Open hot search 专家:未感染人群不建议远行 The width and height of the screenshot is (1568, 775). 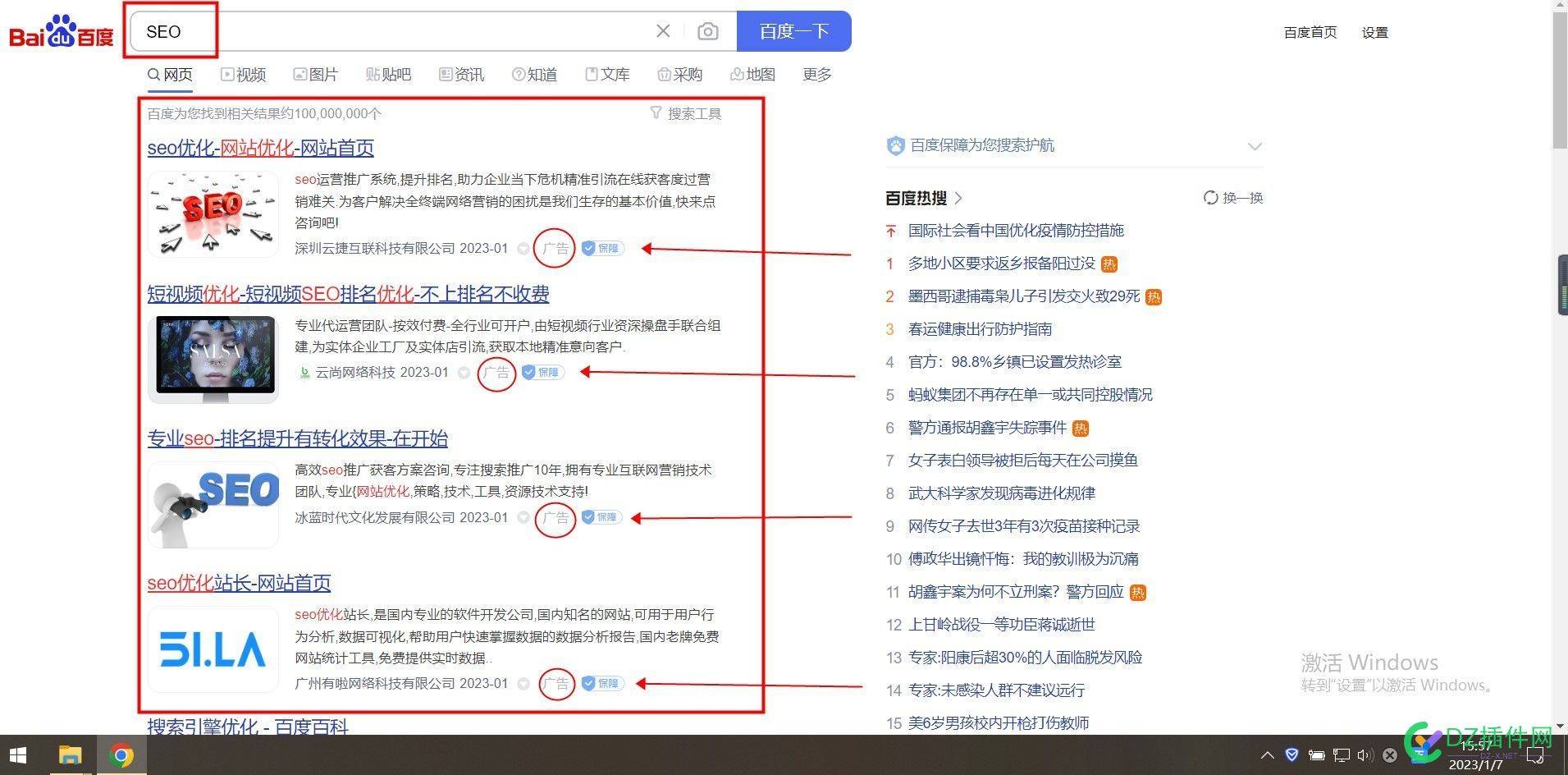[996, 690]
